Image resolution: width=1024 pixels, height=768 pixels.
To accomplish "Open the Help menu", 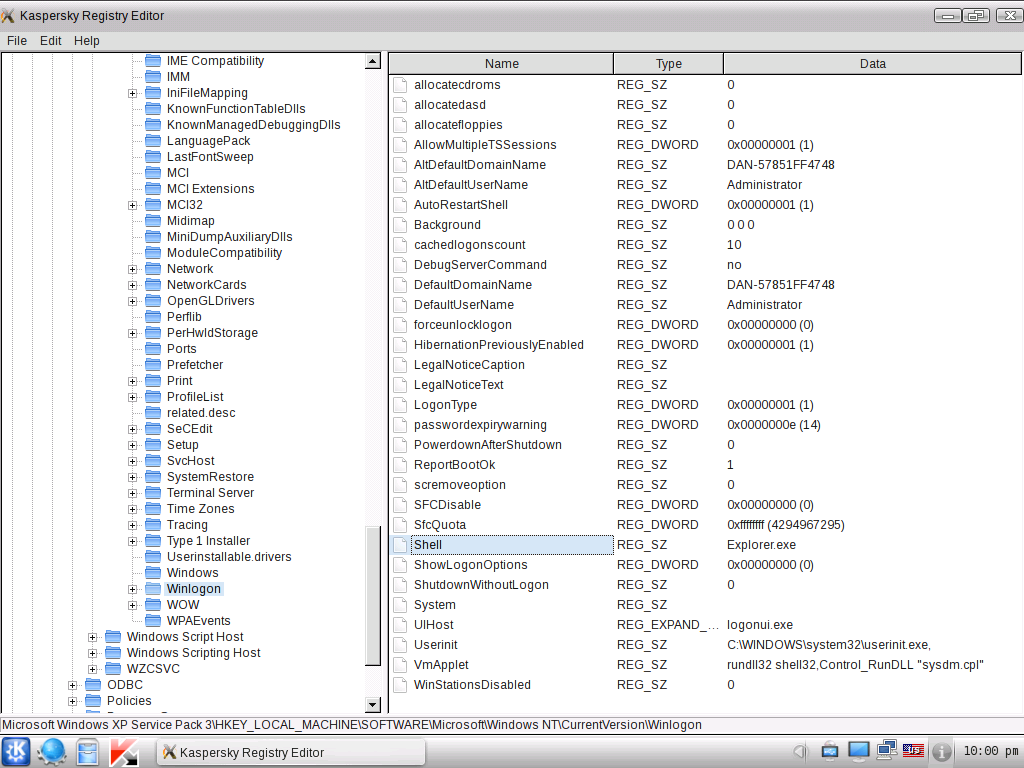I will tap(86, 40).
